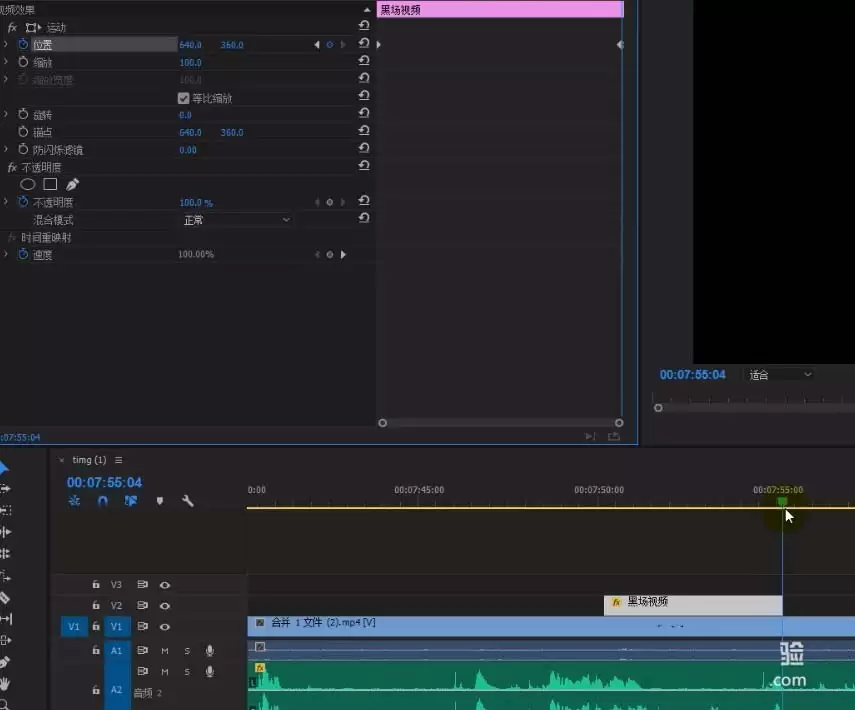Viewport: 855px width, 710px height.
Task: Toggle the timeline snap magnet icon
Action: [x=103, y=501]
